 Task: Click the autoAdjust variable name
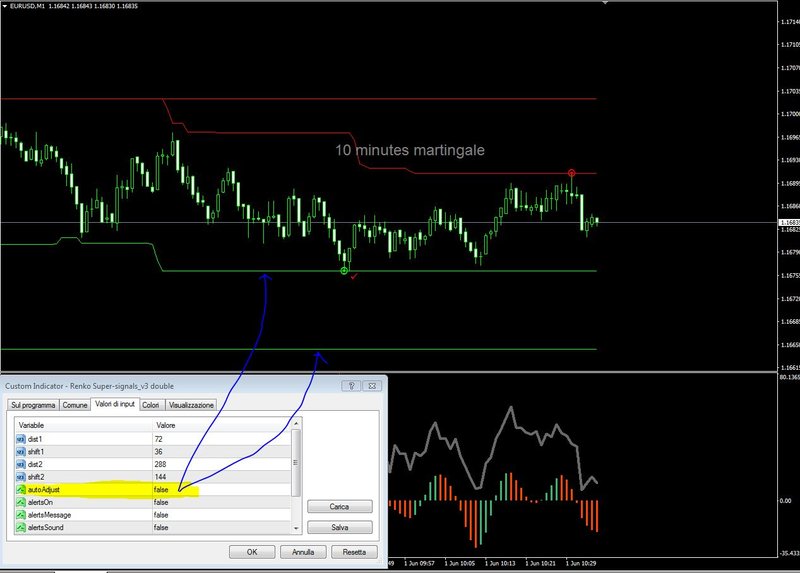[x=44, y=490]
